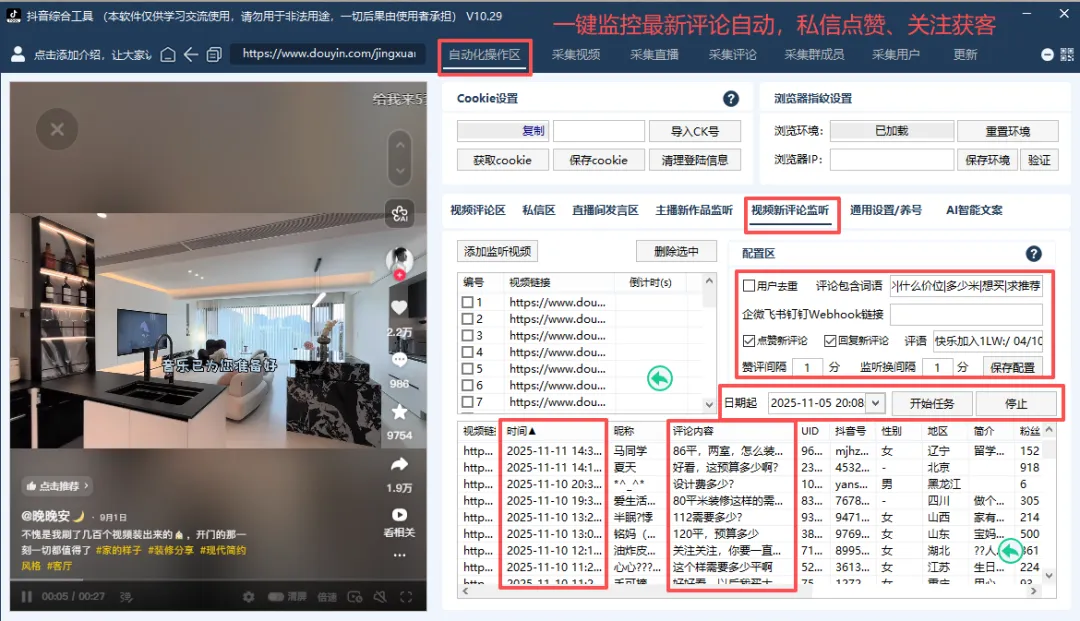Viewport: 1080px width, 621px height.
Task: Enable the 用户去重 checkbox
Action: click(747, 287)
